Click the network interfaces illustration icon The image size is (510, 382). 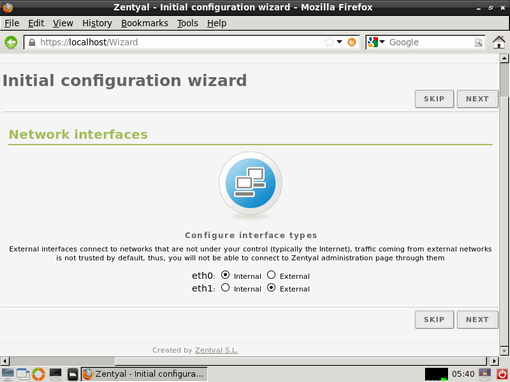click(250, 184)
